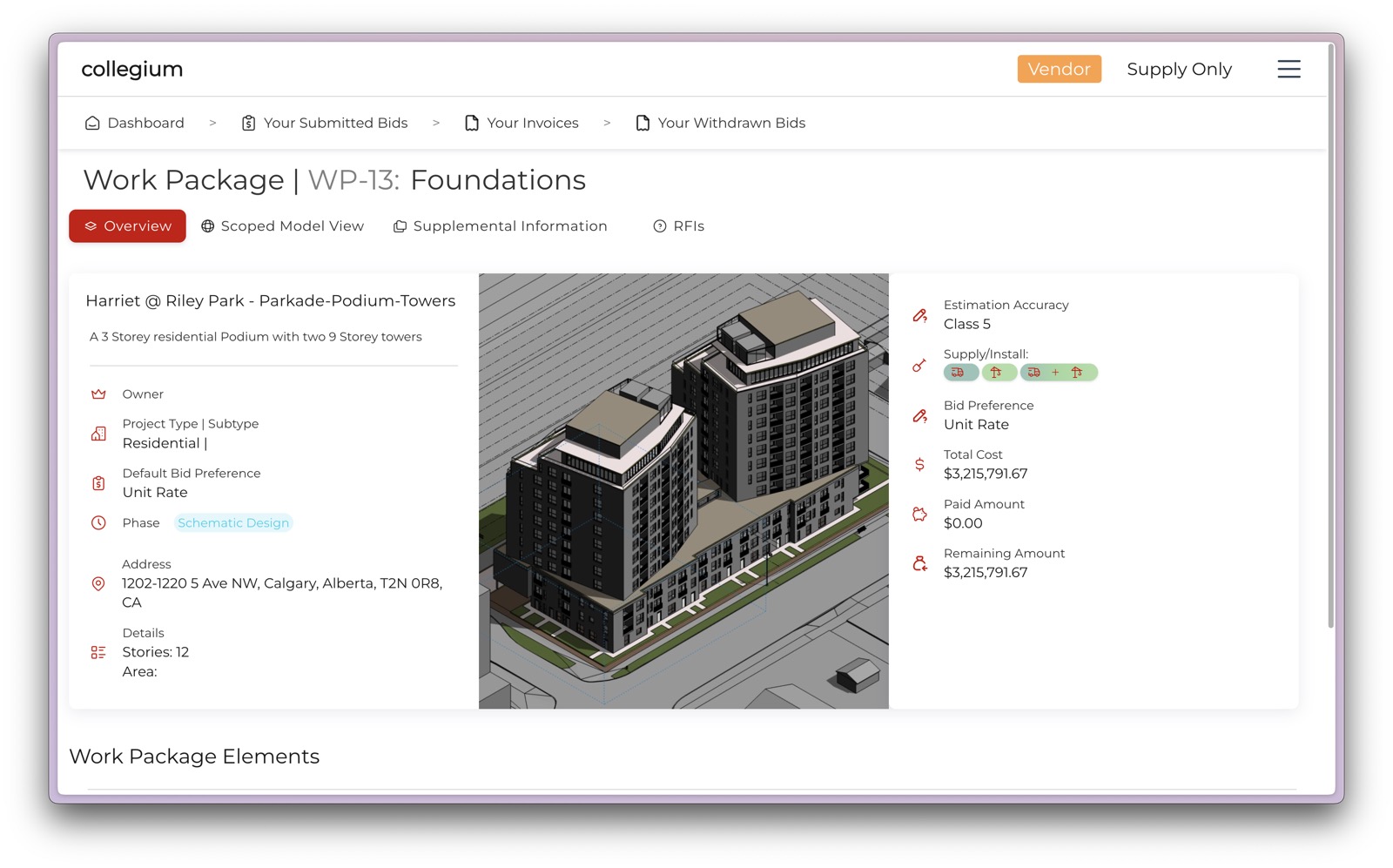Click the globe icon on Scoped Model View

point(207,225)
